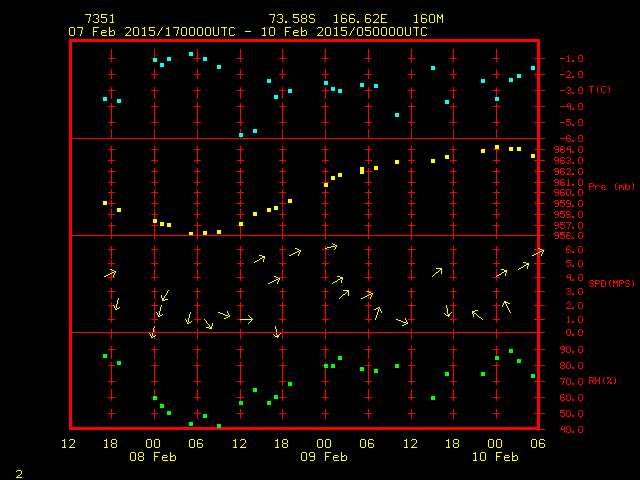Select the 08 Feb date label
This screenshot has width=640, height=480.
pos(153,457)
